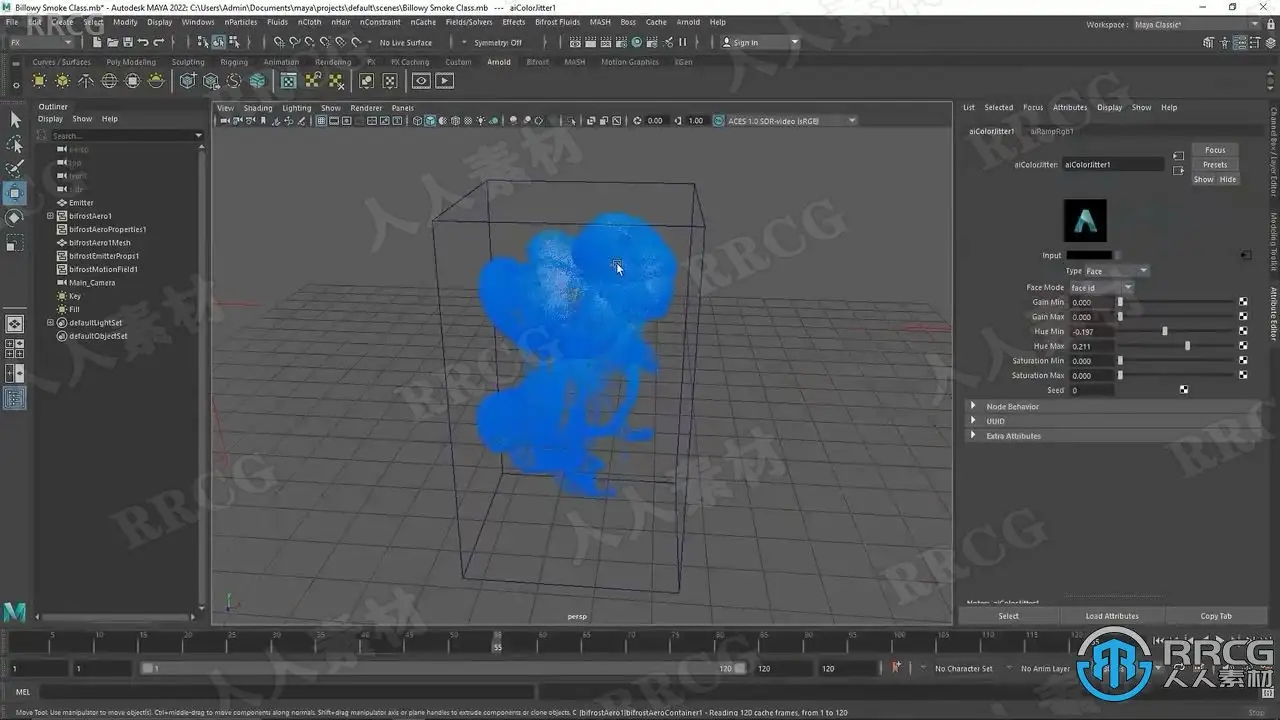The image size is (1280, 720).
Task: Expand the defaultLightSet node in Outliner
Action: (x=50, y=323)
